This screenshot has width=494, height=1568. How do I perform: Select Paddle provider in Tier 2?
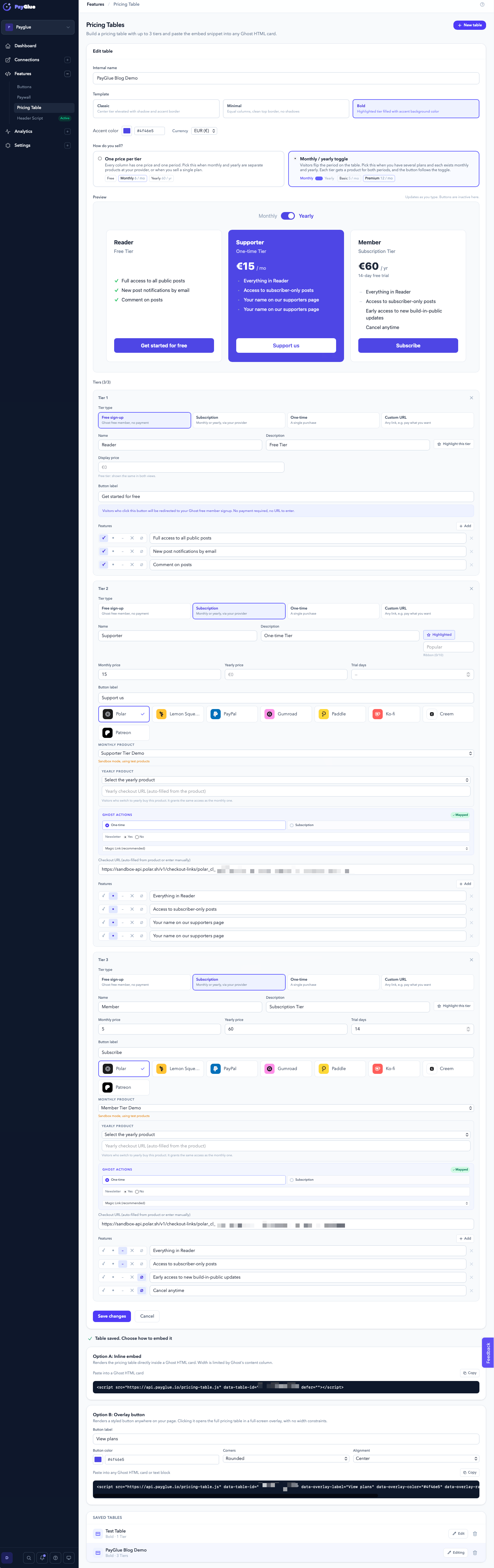pyautogui.click(x=340, y=714)
